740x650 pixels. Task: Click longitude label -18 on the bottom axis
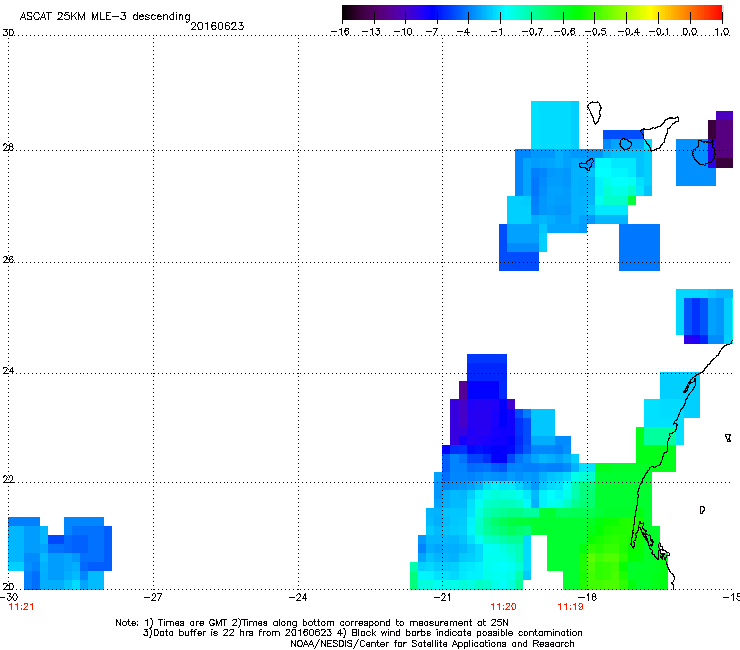[x=587, y=597]
